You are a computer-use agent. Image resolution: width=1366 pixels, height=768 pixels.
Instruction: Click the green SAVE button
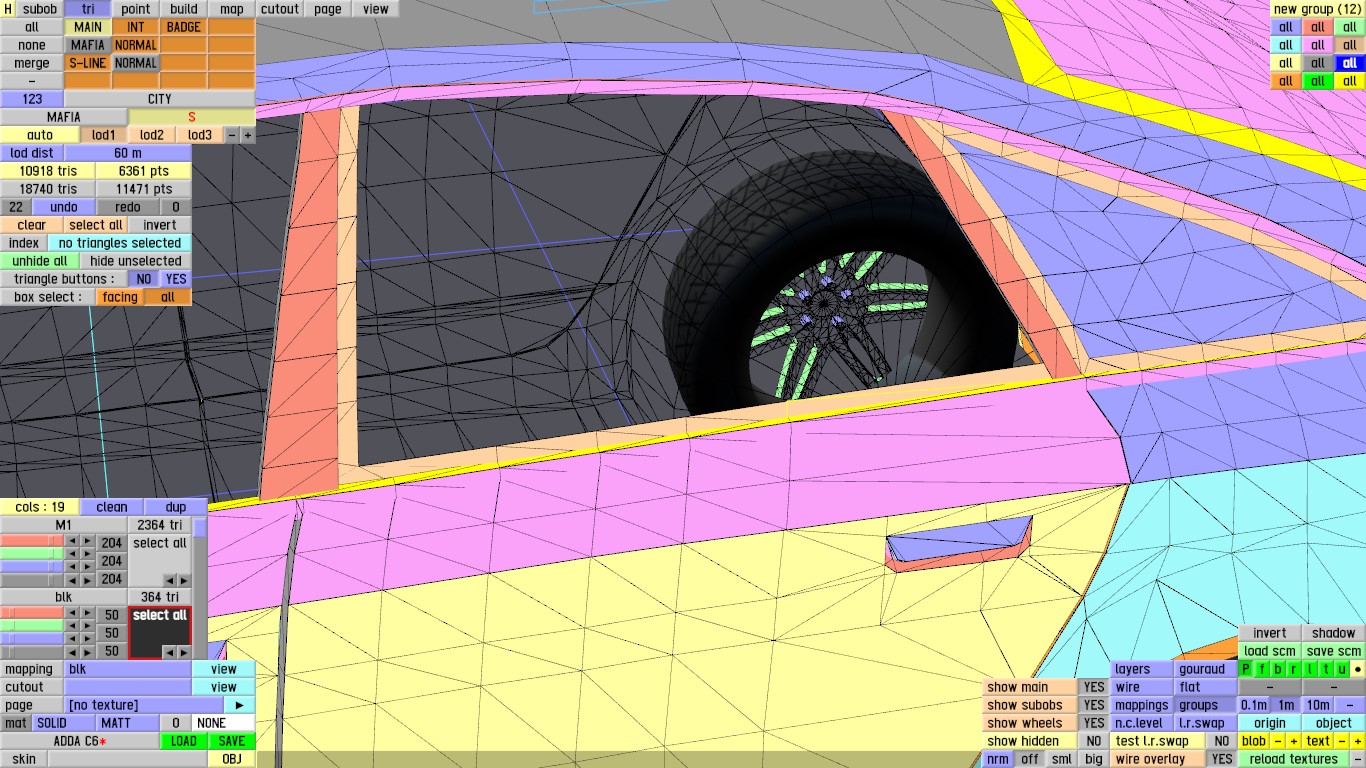point(232,741)
